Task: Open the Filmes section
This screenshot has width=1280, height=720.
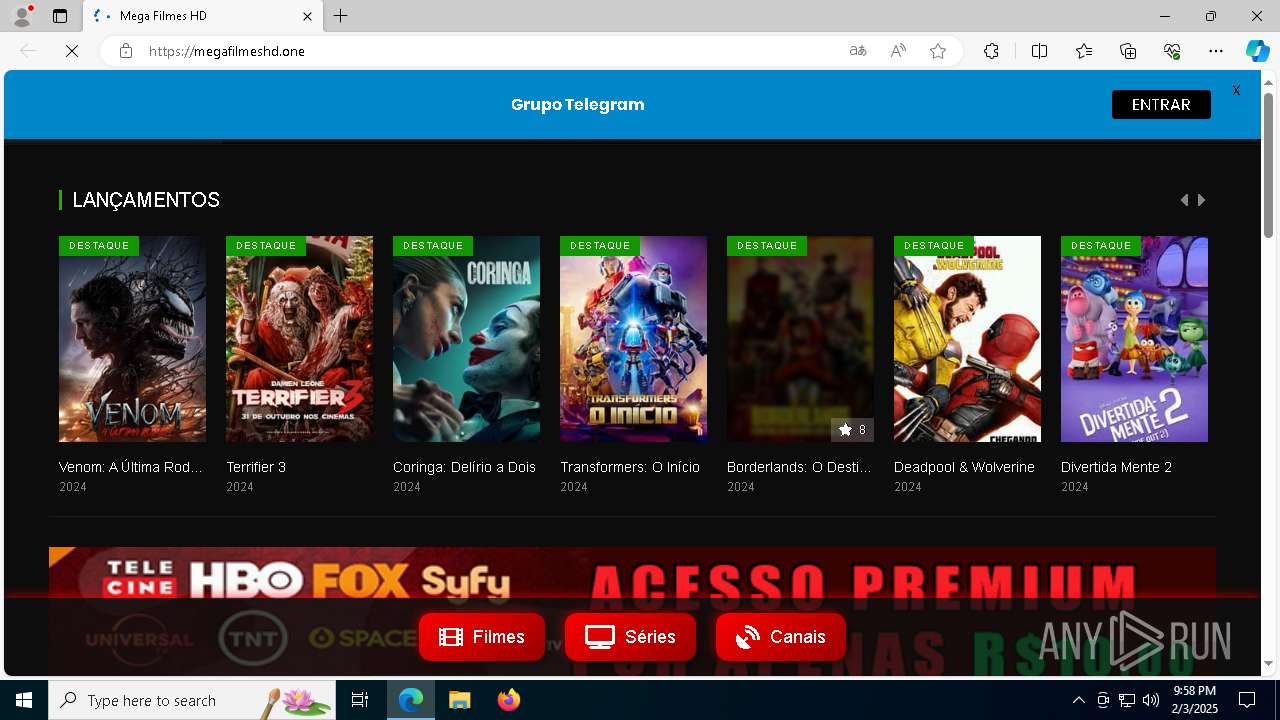Action: click(482, 637)
